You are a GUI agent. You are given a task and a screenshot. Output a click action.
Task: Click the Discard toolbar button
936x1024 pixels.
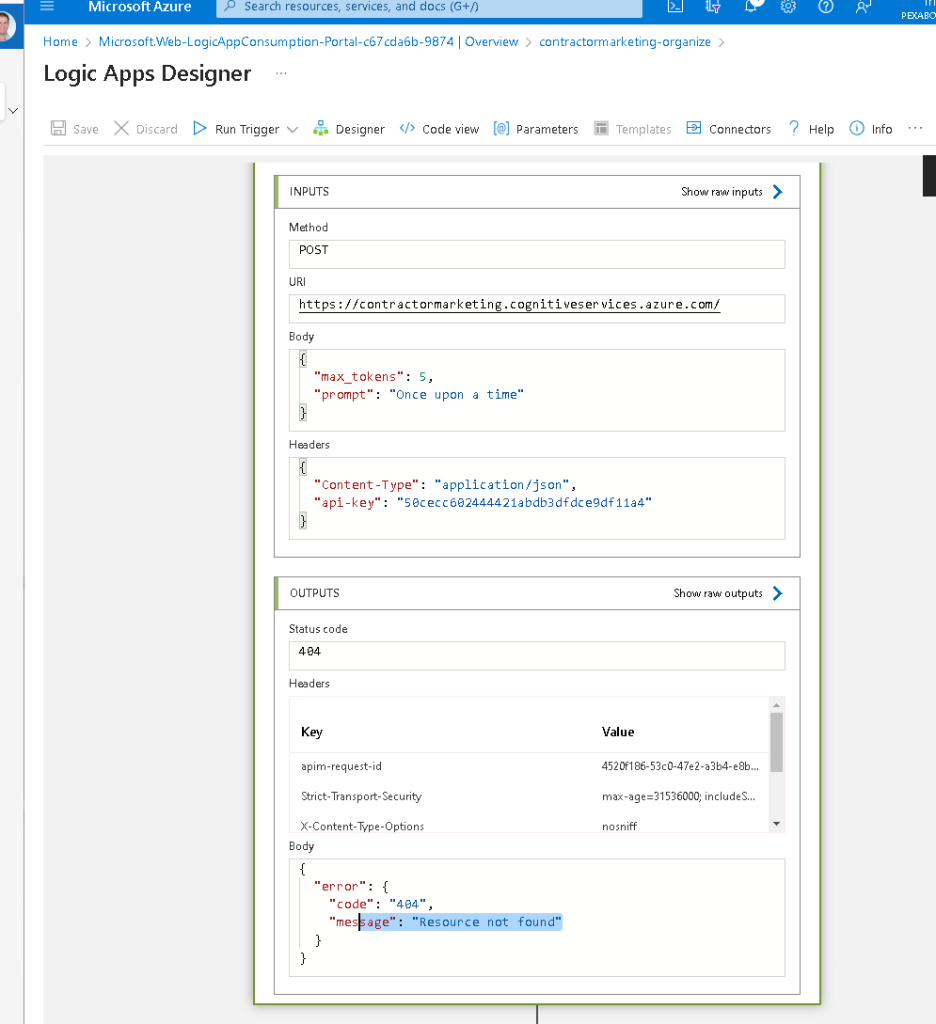pos(146,129)
